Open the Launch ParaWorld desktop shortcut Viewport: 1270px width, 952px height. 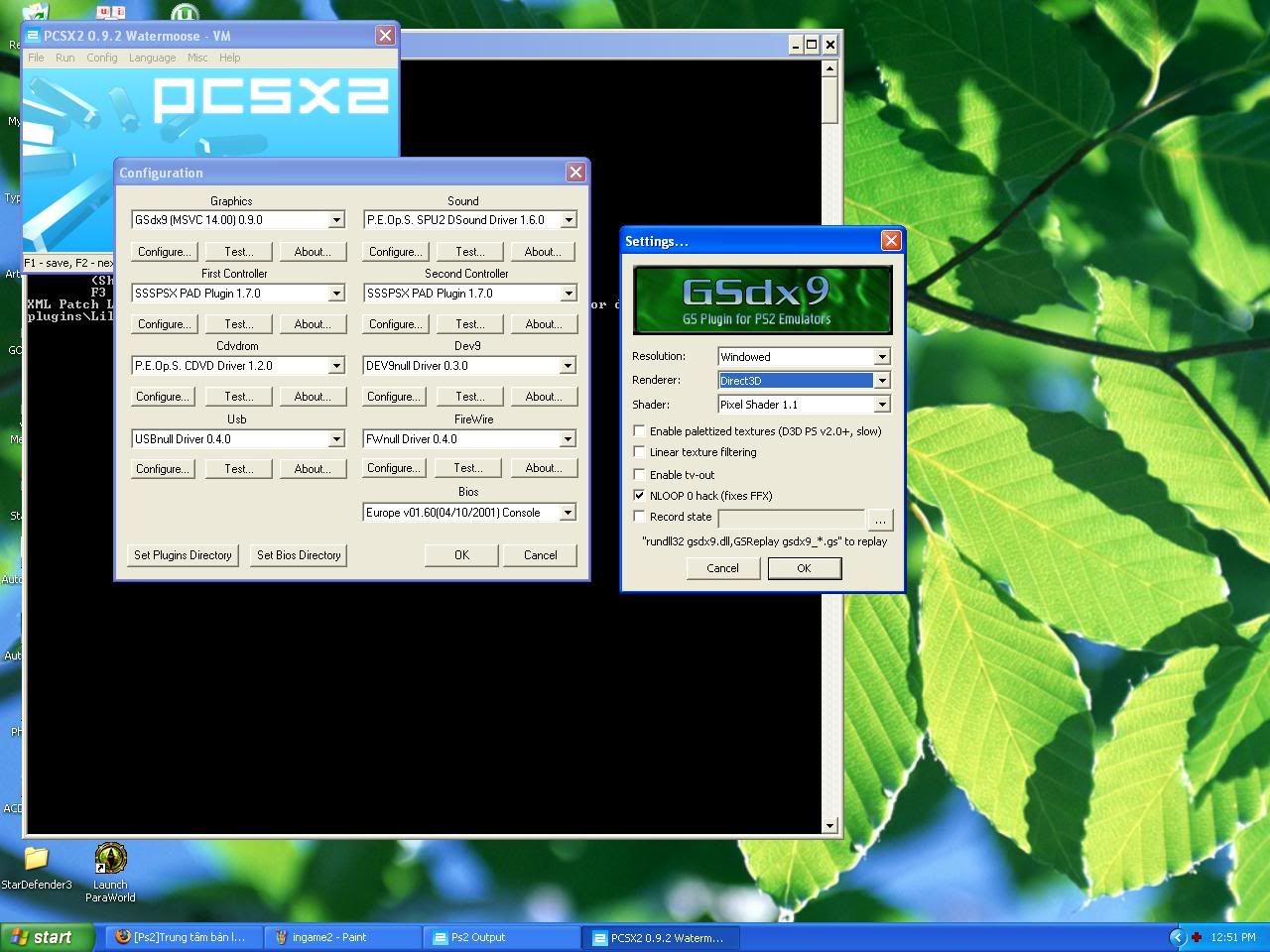(x=110, y=873)
